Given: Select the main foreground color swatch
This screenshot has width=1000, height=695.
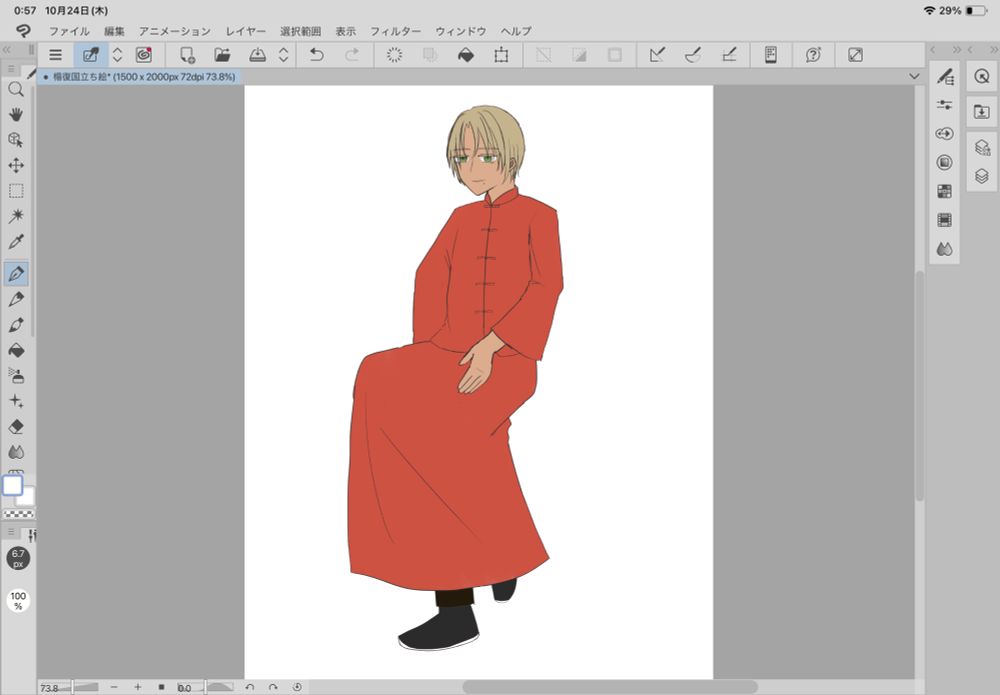Looking at the screenshot, I should click(x=12, y=486).
